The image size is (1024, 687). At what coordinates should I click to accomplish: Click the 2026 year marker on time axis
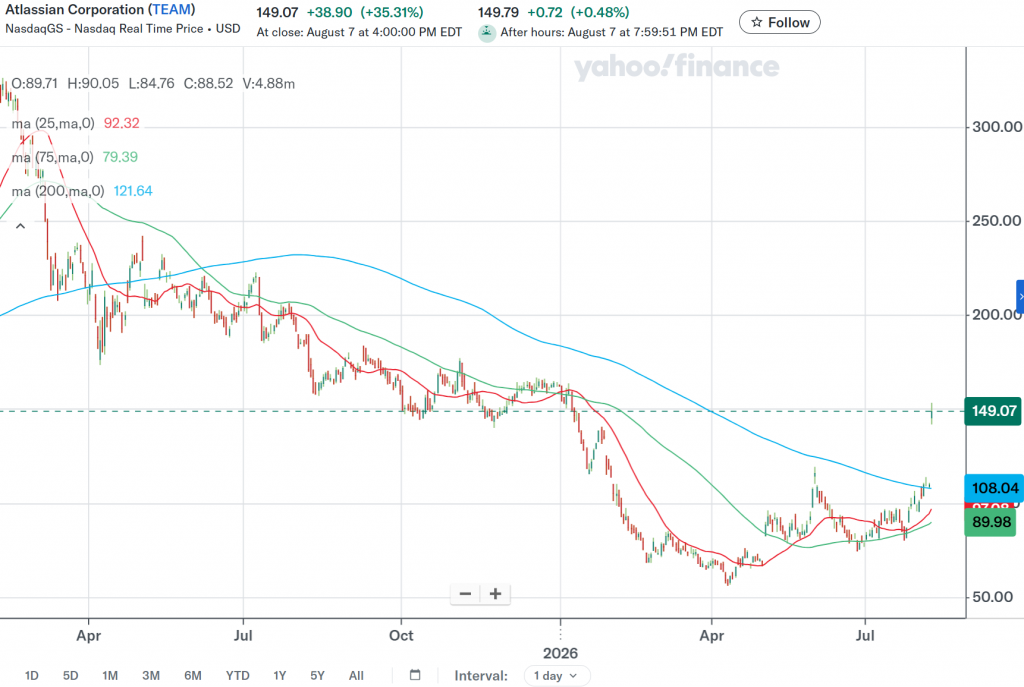tap(560, 653)
